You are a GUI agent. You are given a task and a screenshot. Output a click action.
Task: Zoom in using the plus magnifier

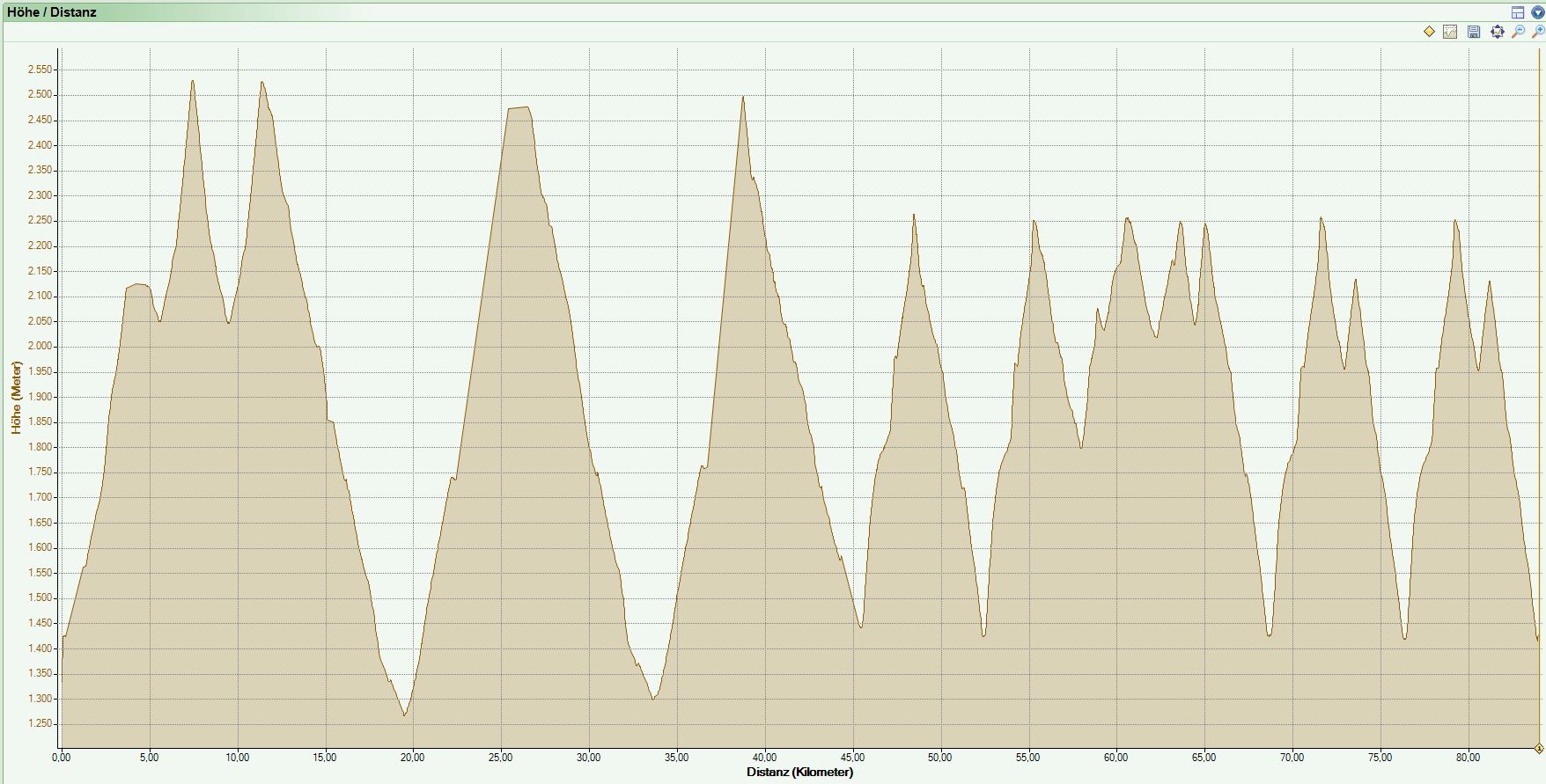click(x=1537, y=32)
